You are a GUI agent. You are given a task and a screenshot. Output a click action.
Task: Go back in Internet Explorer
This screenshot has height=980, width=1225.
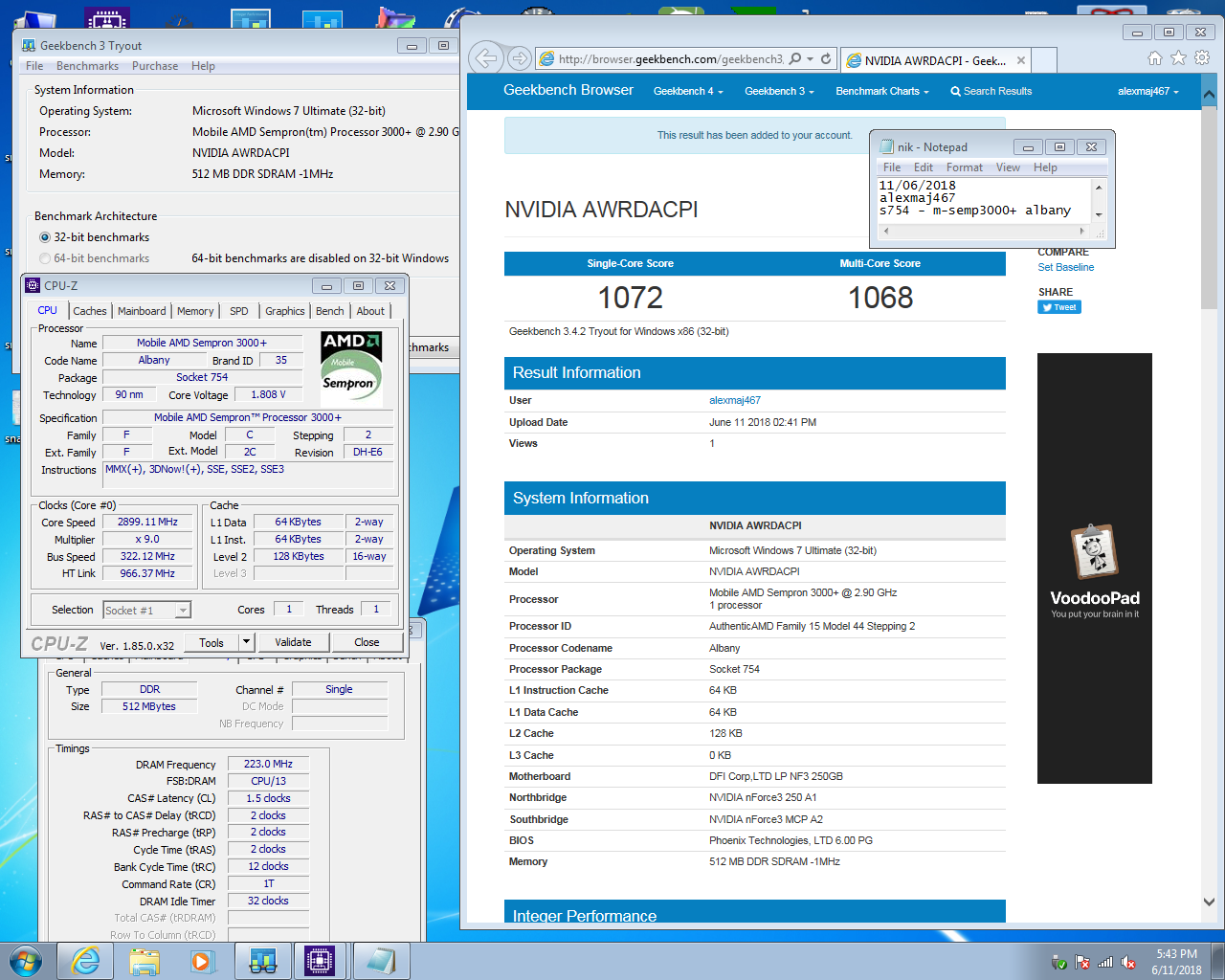point(486,58)
